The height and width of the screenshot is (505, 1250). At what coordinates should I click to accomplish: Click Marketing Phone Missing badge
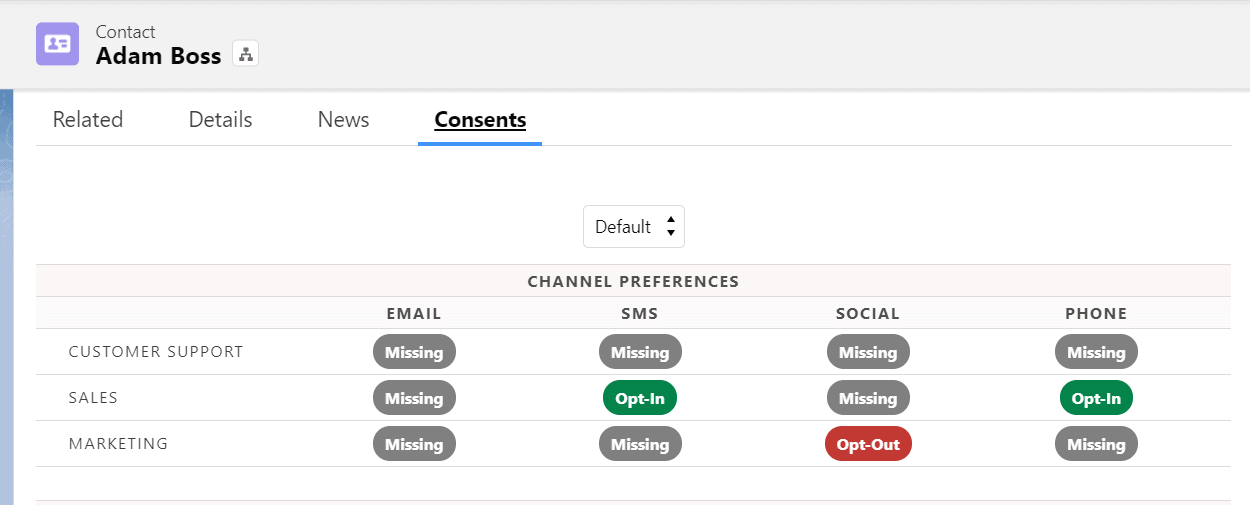(x=1096, y=444)
